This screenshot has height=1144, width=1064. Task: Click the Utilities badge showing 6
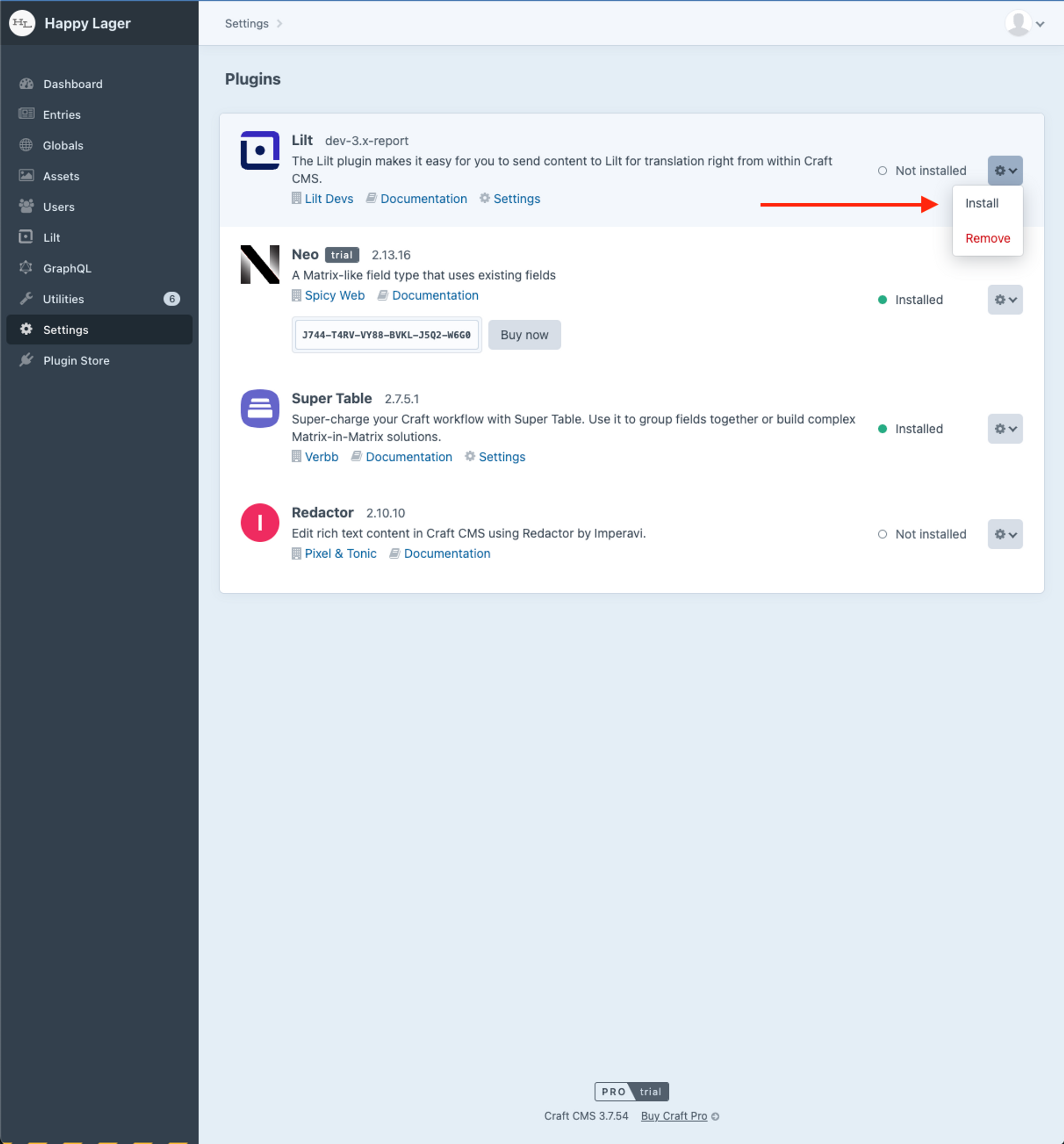tap(171, 299)
